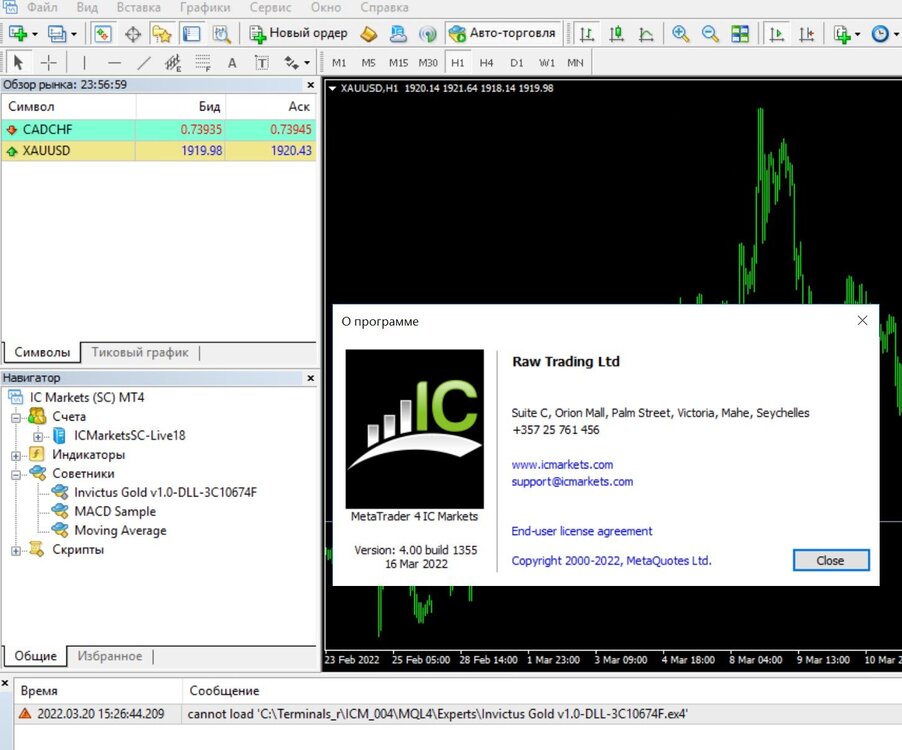This screenshot has height=750, width=902.
Task: Expand ICMarketsSC-Live18 account node
Action: [37, 436]
